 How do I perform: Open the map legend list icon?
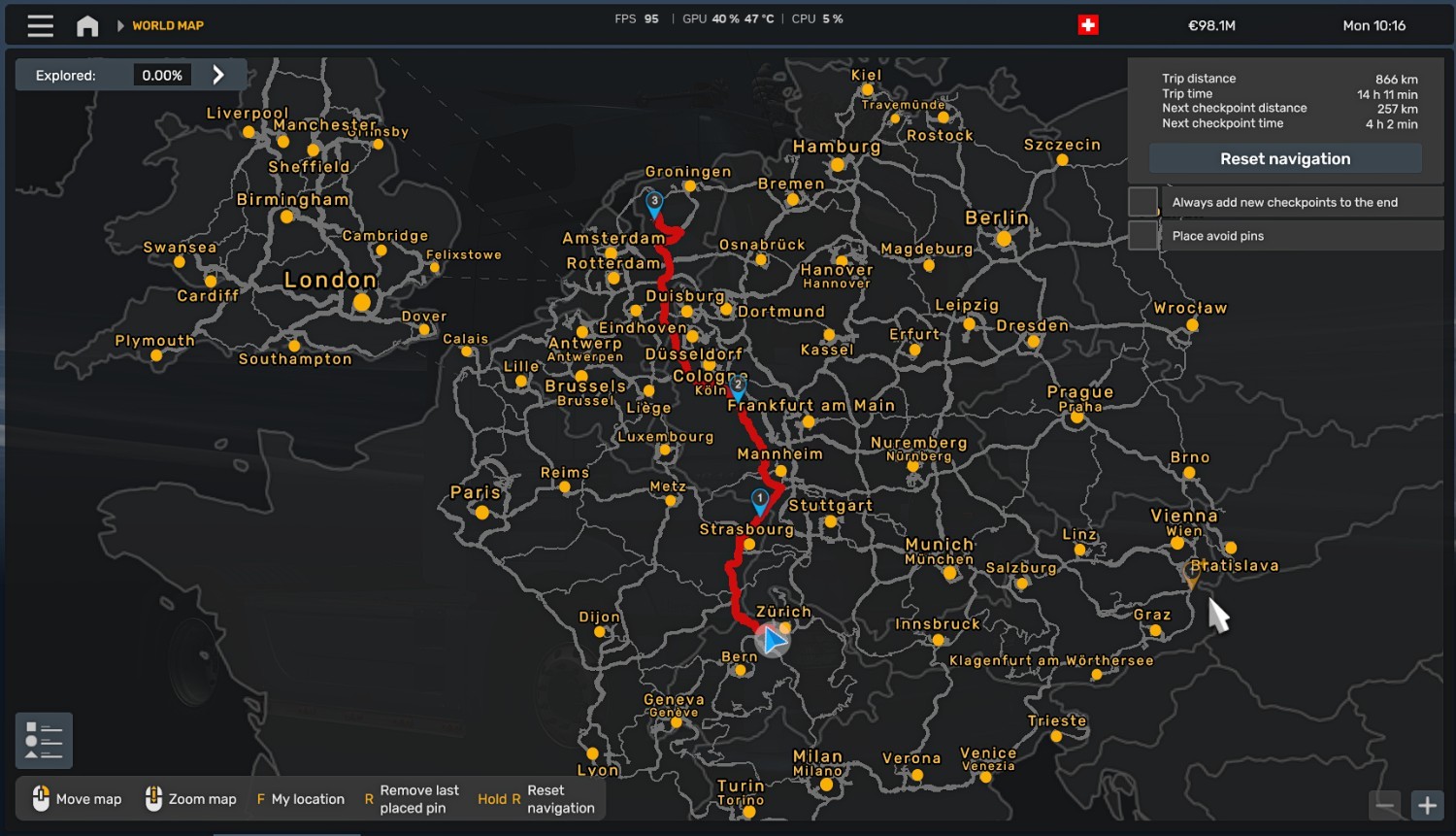[44, 740]
